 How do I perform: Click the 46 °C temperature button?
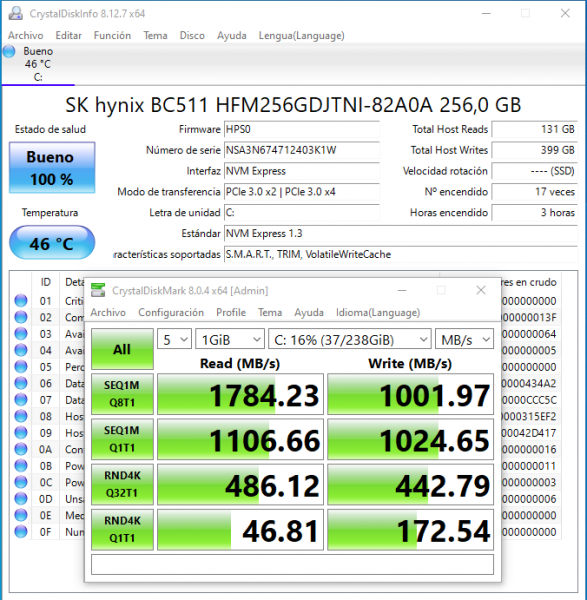(52, 243)
